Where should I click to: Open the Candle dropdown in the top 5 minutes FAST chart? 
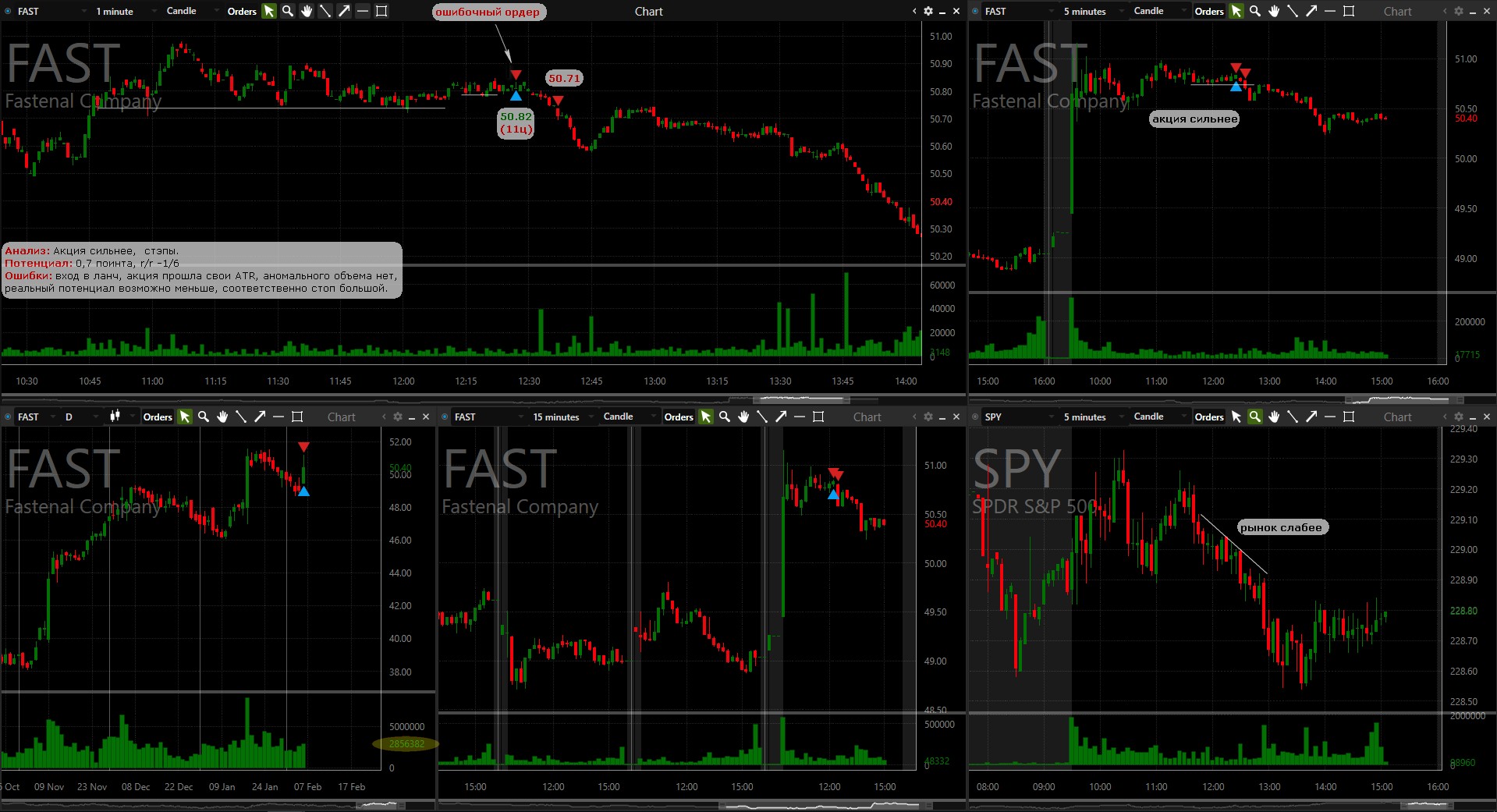click(x=1159, y=11)
